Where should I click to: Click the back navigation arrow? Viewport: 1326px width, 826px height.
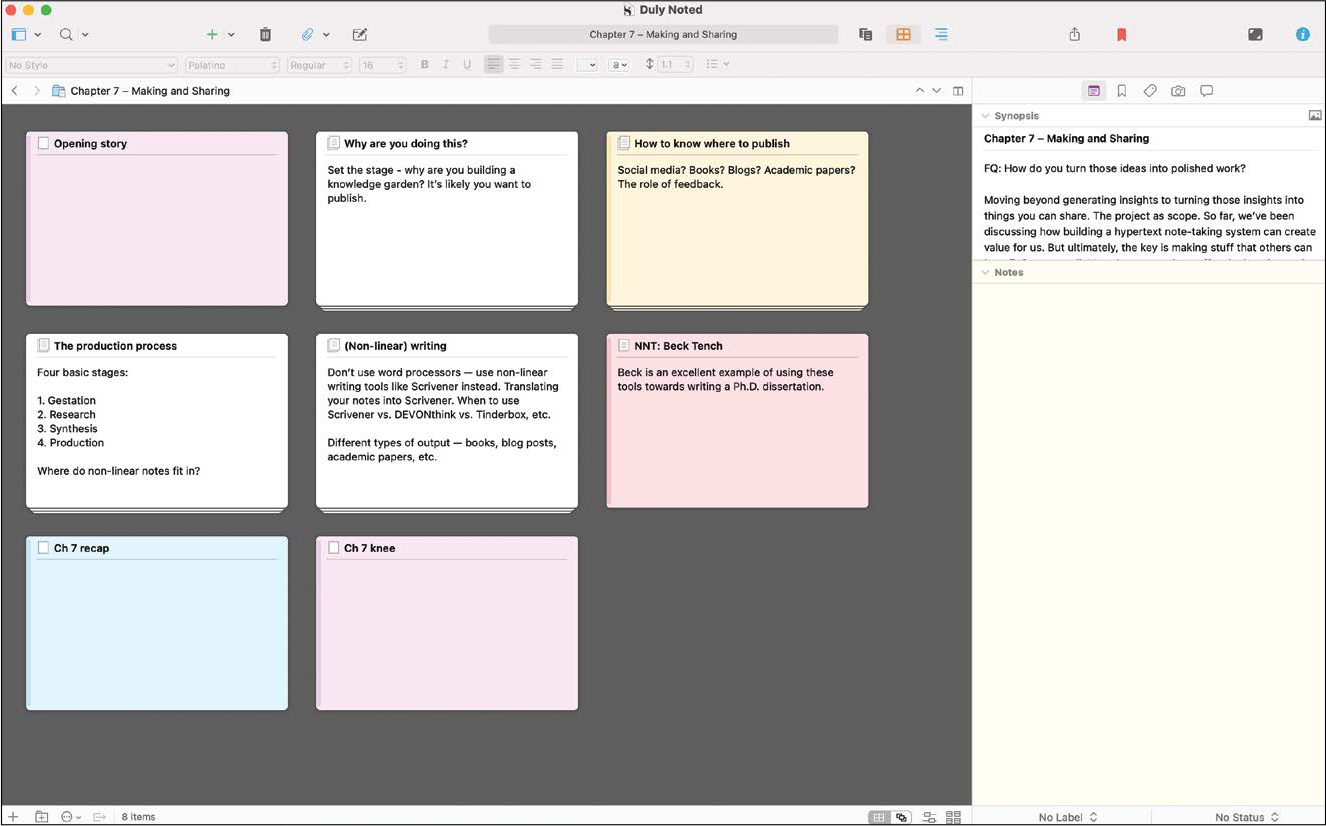coord(14,90)
